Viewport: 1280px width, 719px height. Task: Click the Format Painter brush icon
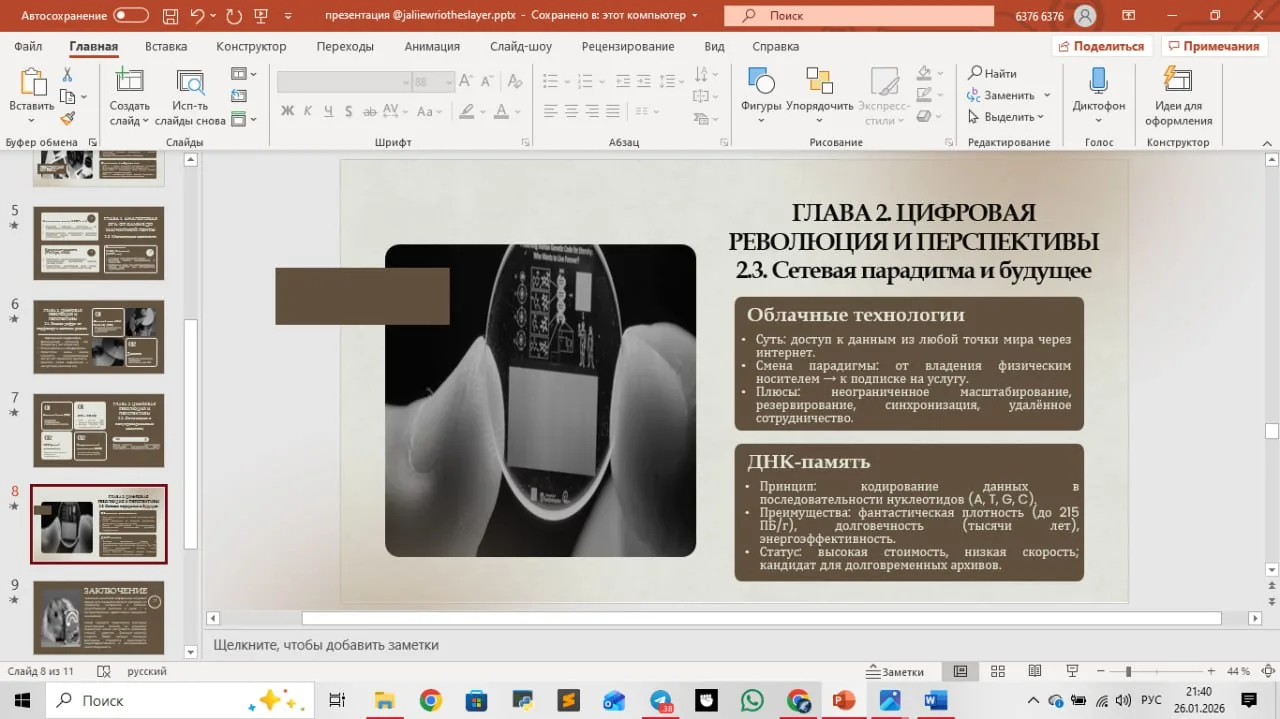pos(67,118)
